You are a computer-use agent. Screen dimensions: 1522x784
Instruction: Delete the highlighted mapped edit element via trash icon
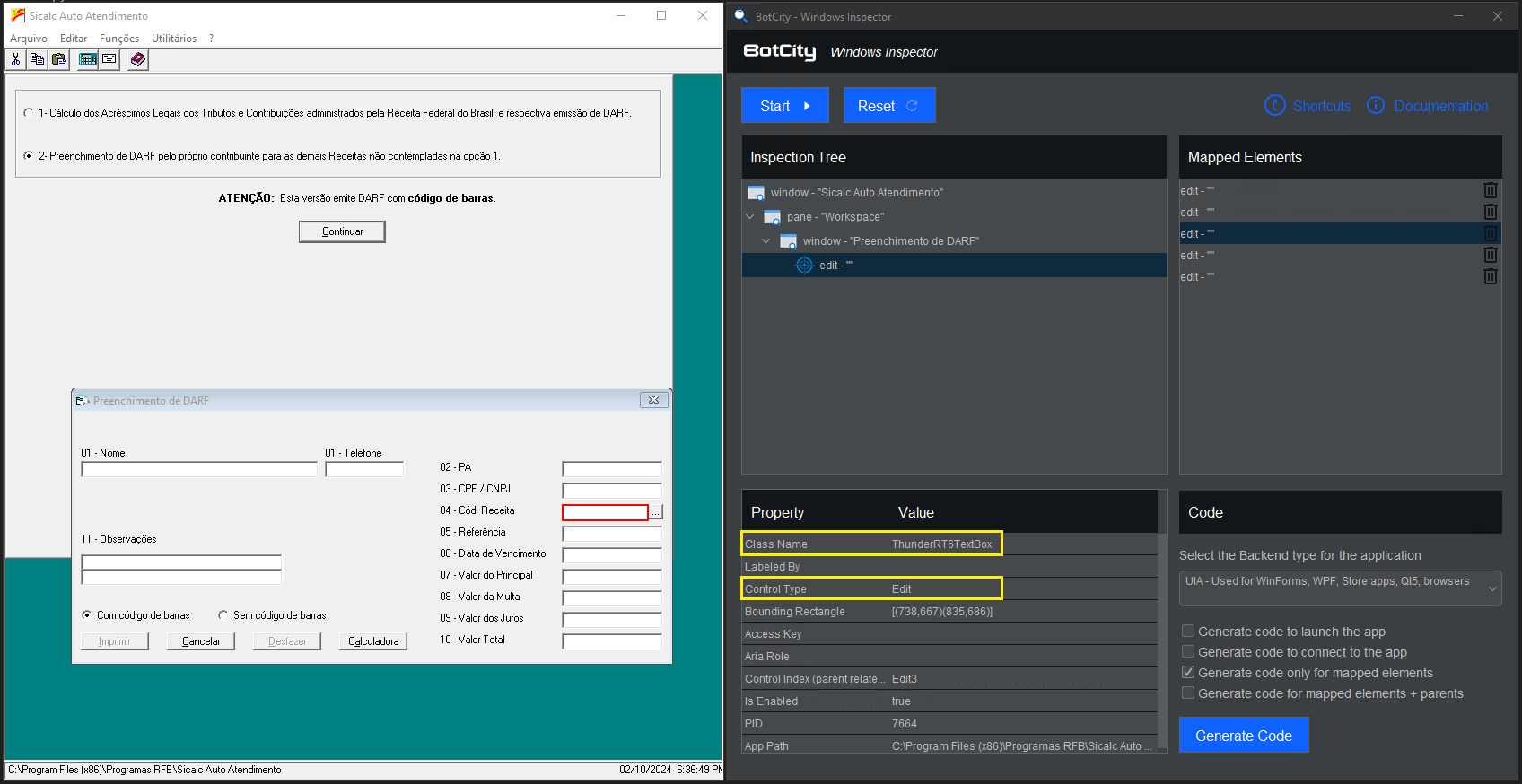pos(1490,233)
